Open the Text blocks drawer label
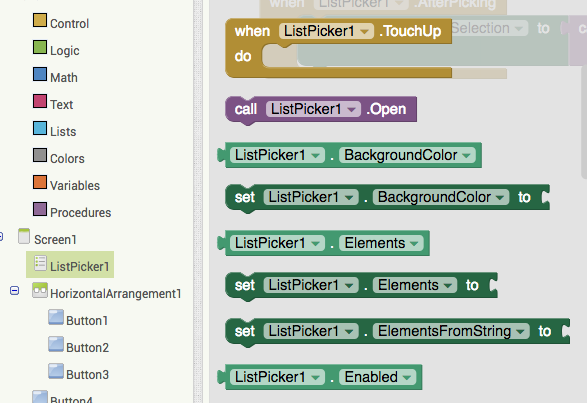The width and height of the screenshot is (587, 403). (x=61, y=104)
